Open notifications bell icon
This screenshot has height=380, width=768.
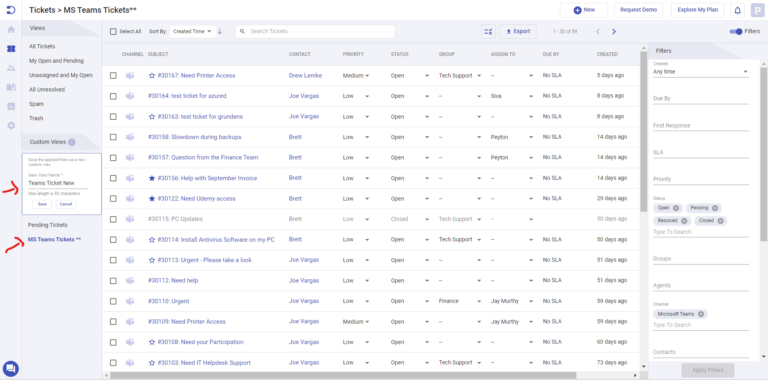pos(738,10)
